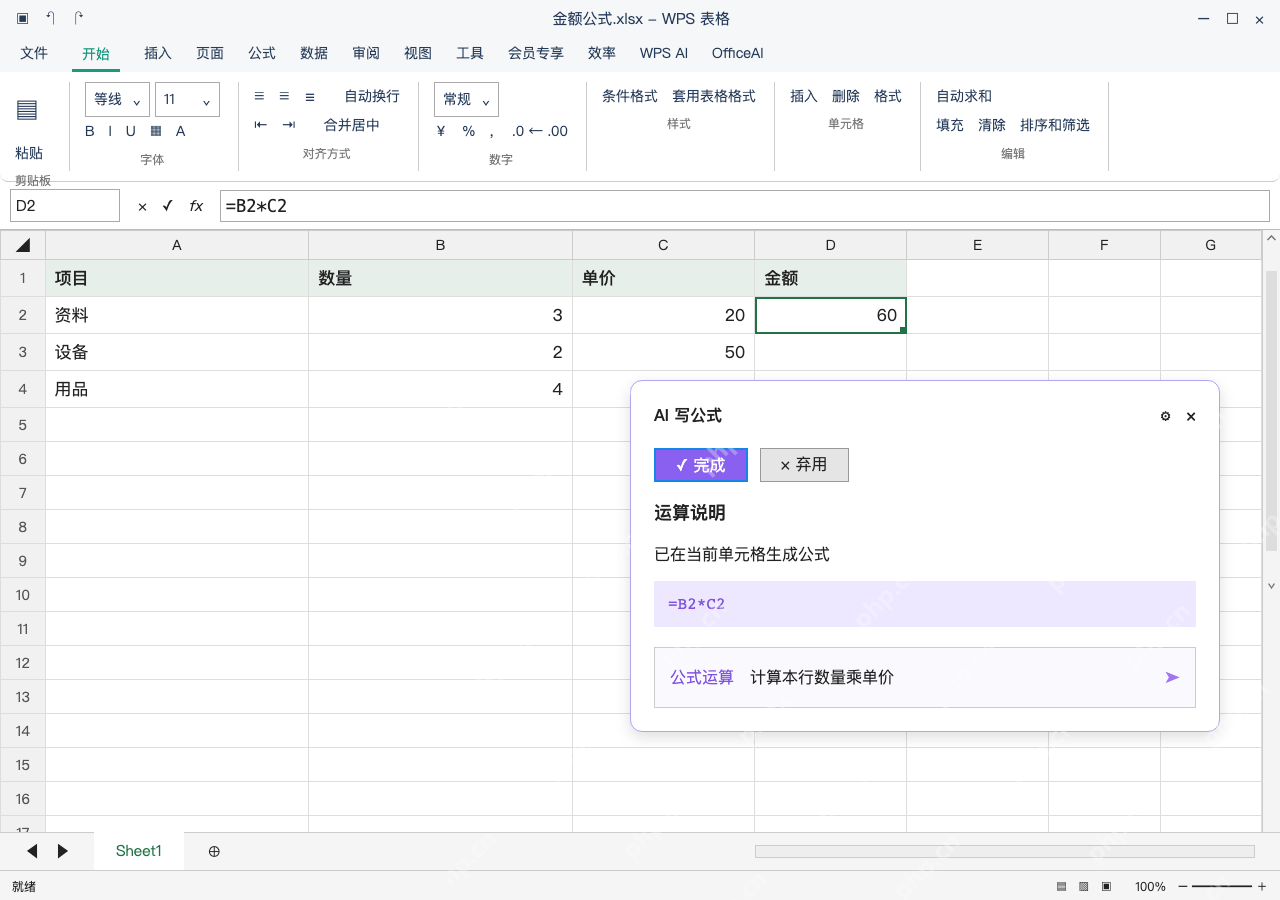1280x900 pixels.
Task: Send the formula prompt with the arrow
Action: click(1173, 677)
